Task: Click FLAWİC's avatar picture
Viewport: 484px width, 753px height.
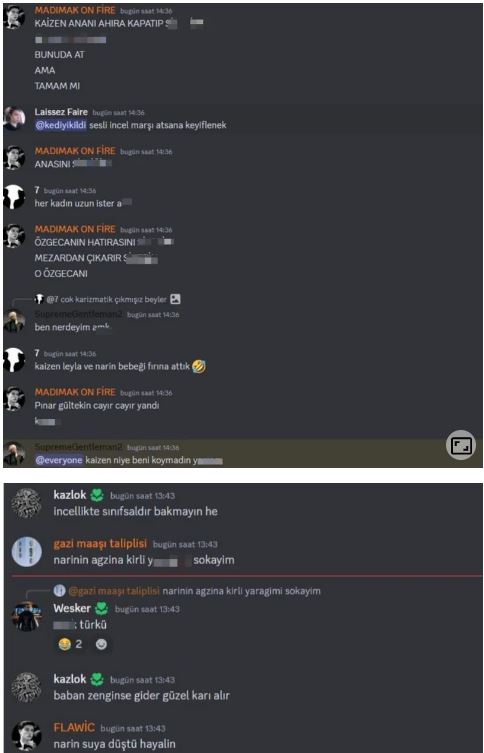Action: tap(26, 735)
